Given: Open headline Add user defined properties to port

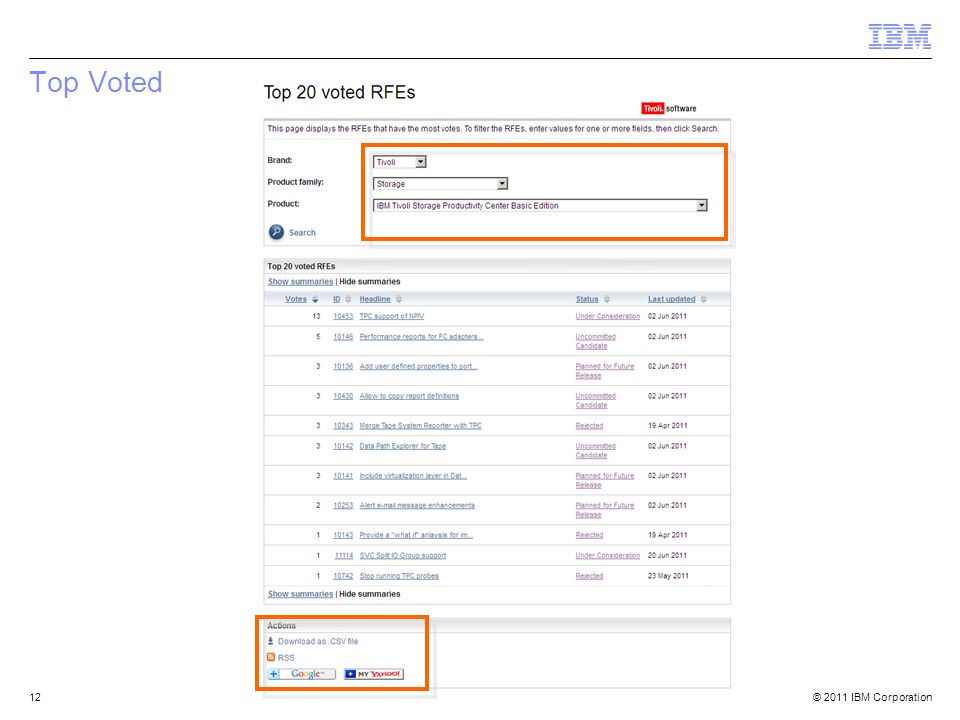Looking at the screenshot, I should [x=418, y=366].
